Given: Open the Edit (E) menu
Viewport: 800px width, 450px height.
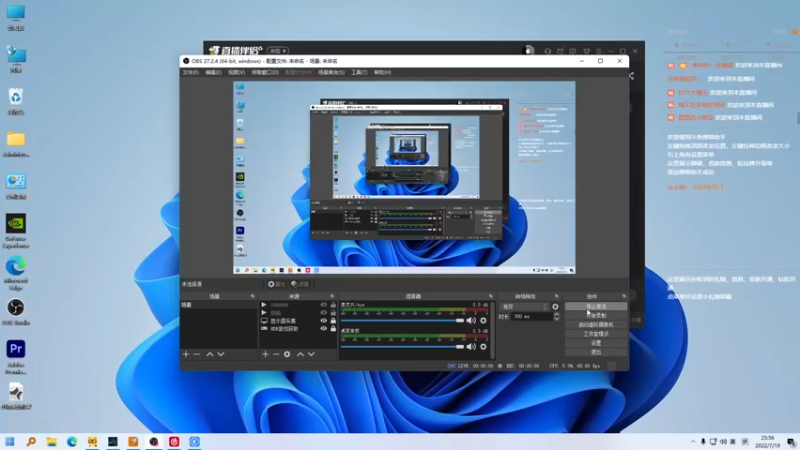Looking at the screenshot, I should point(213,72).
